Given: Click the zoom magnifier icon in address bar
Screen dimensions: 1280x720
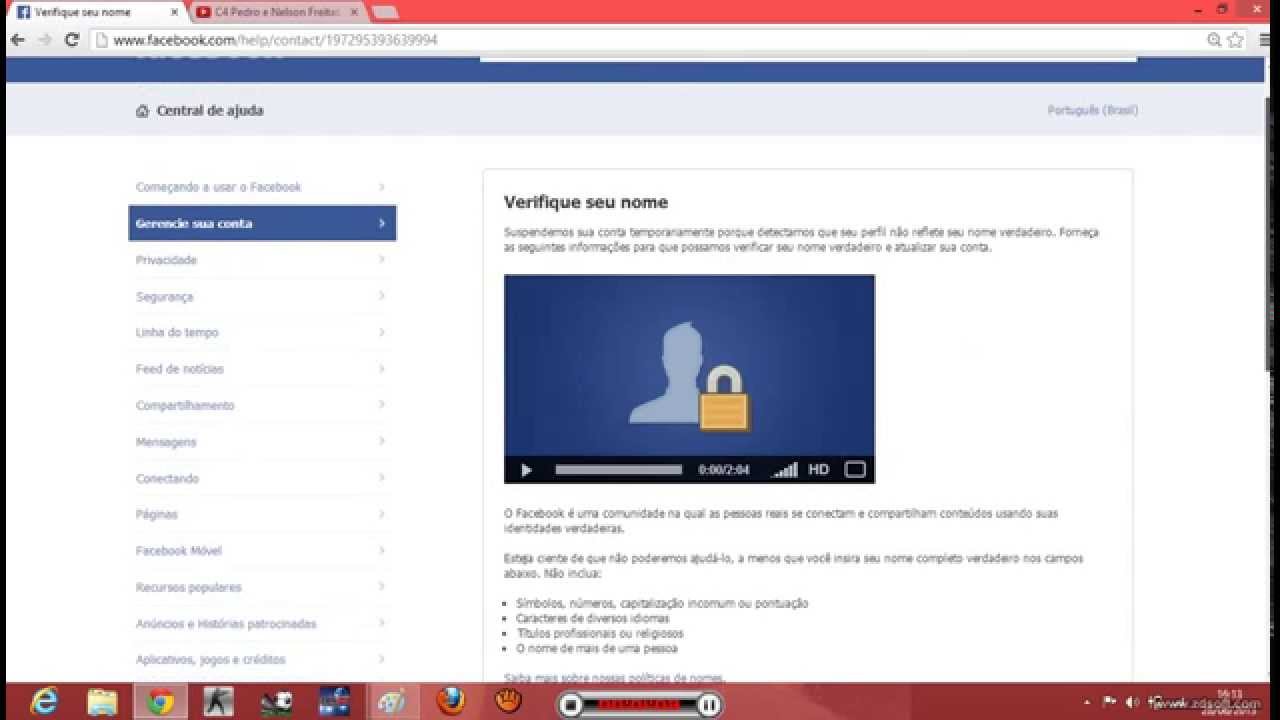Looking at the screenshot, I should pyautogui.click(x=1214, y=40).
